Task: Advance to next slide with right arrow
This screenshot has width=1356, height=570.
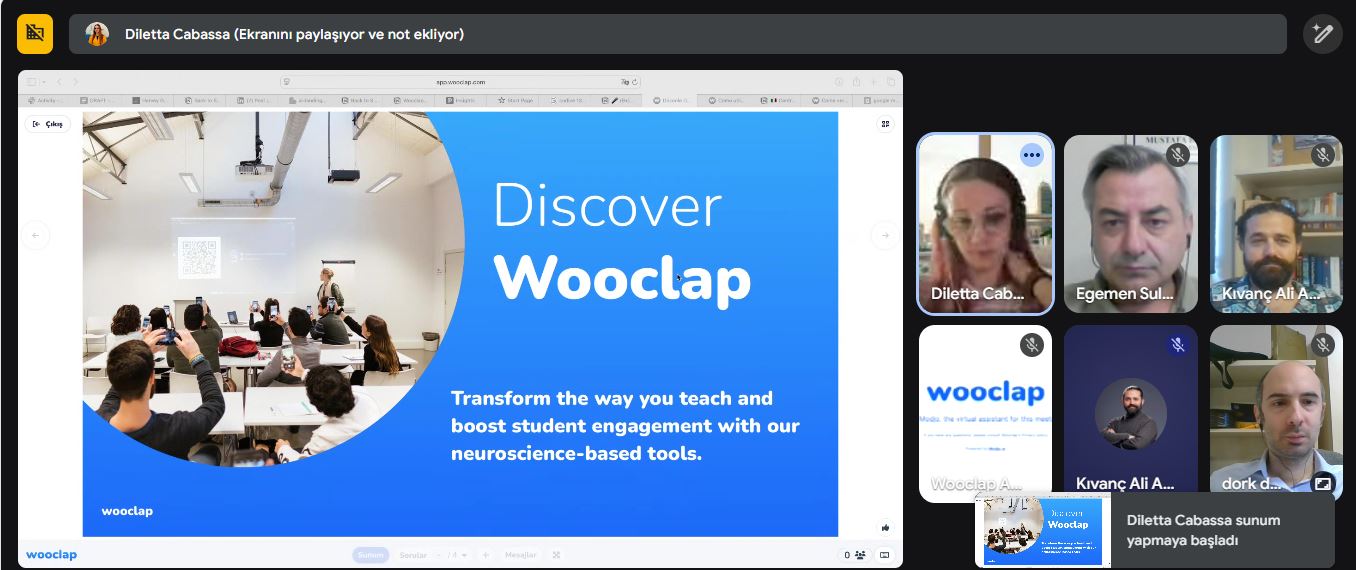Action: pos(884,236)
